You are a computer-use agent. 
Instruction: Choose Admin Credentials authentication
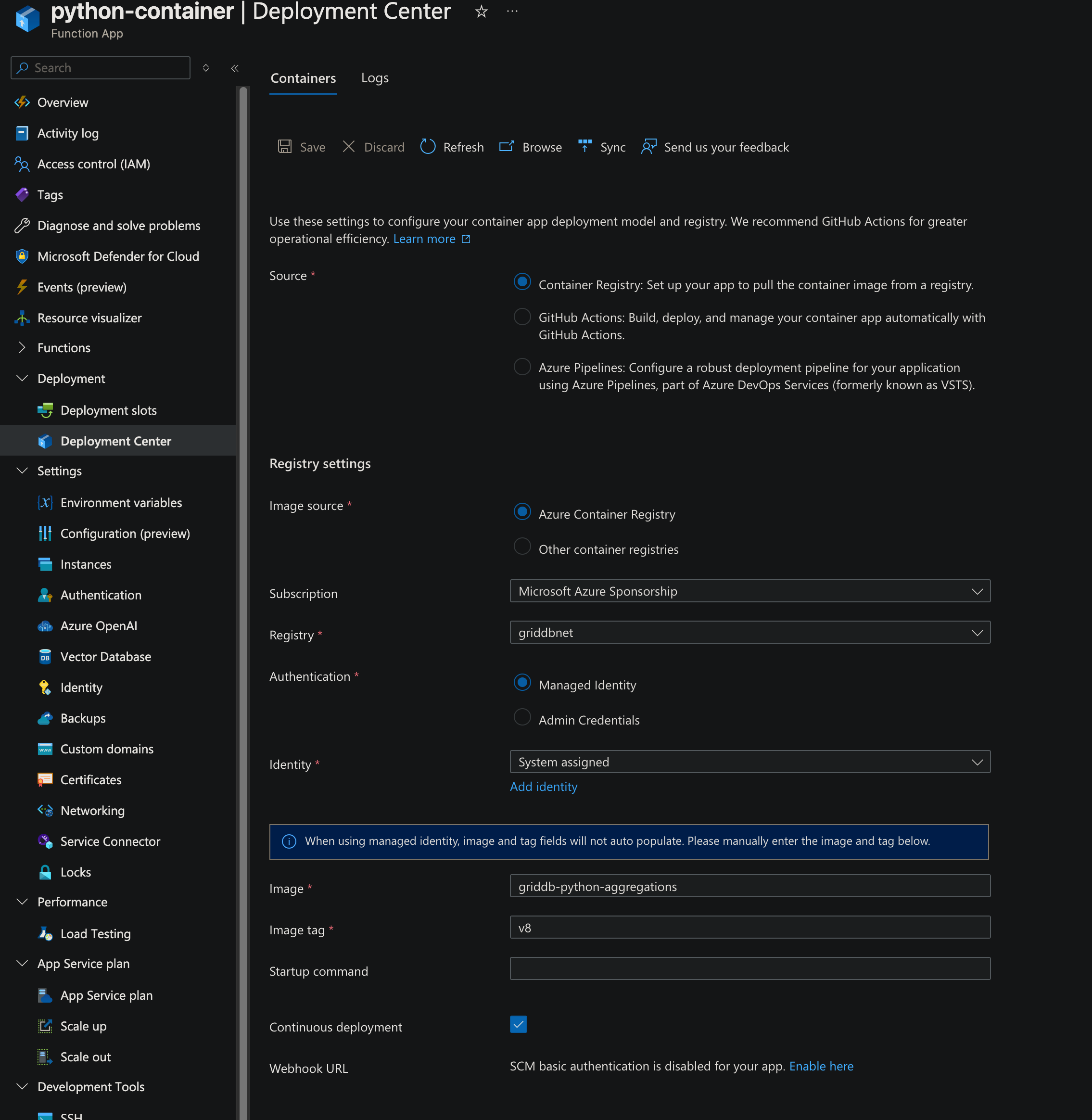[x=522, y=717]
